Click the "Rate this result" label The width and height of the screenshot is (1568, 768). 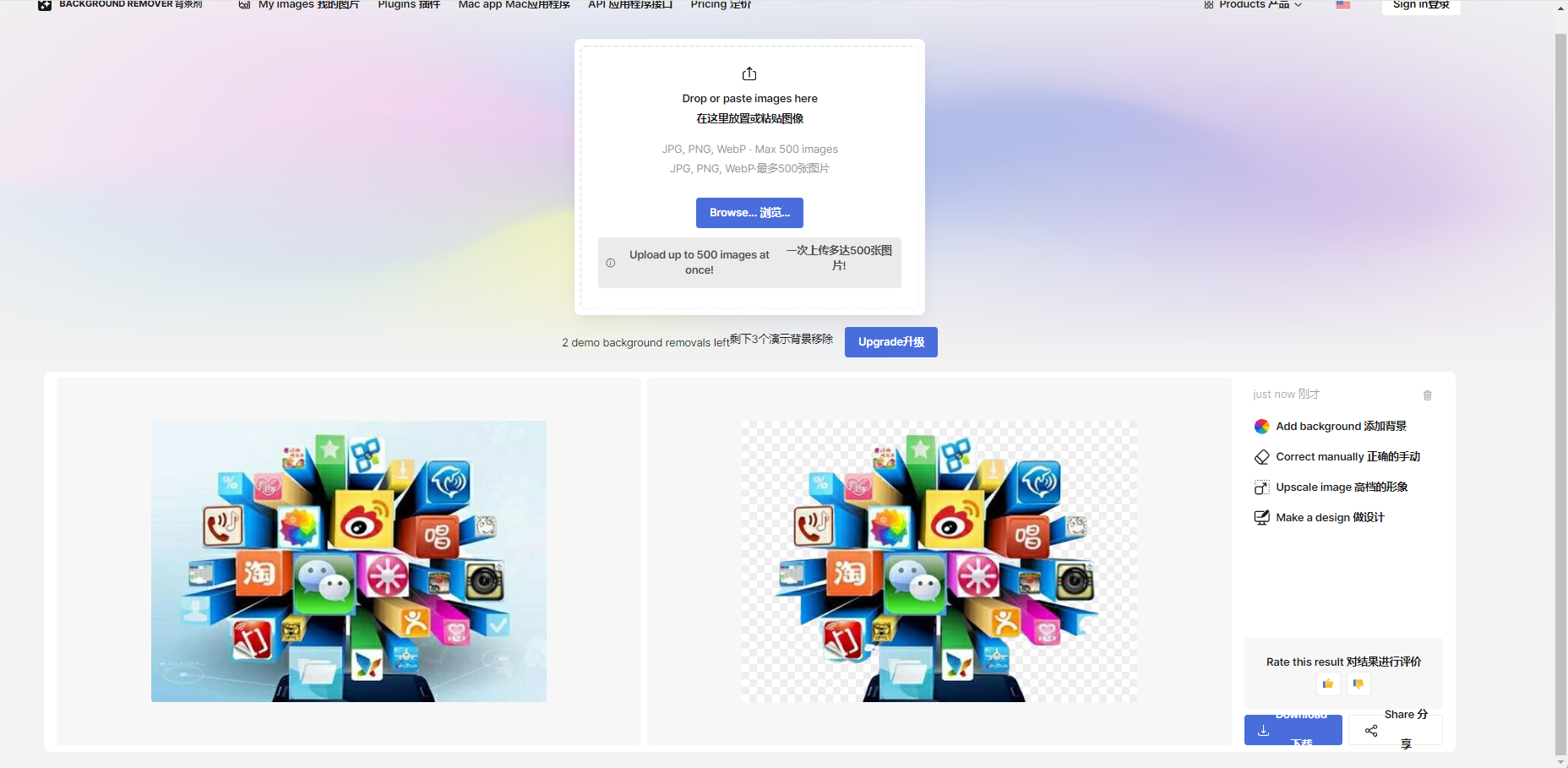coord(1304,662)
